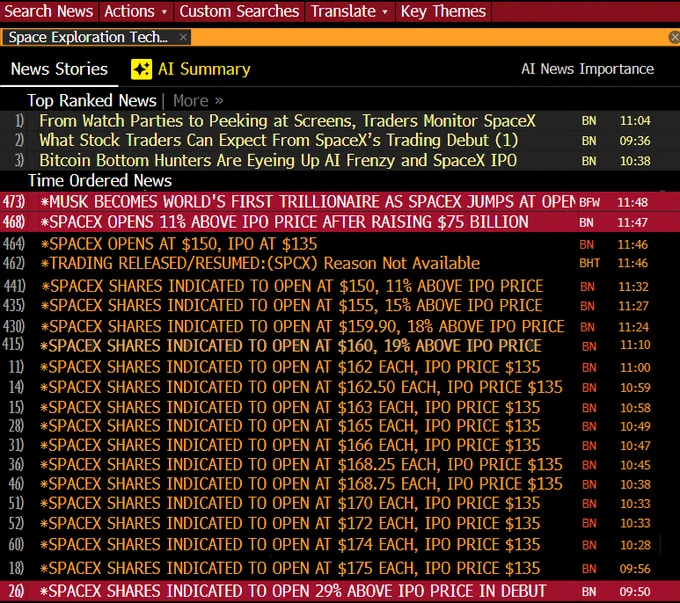The image size is (680, 603).
Task: Open headline indicating open at $170 each
Action: tap(290, 503)
